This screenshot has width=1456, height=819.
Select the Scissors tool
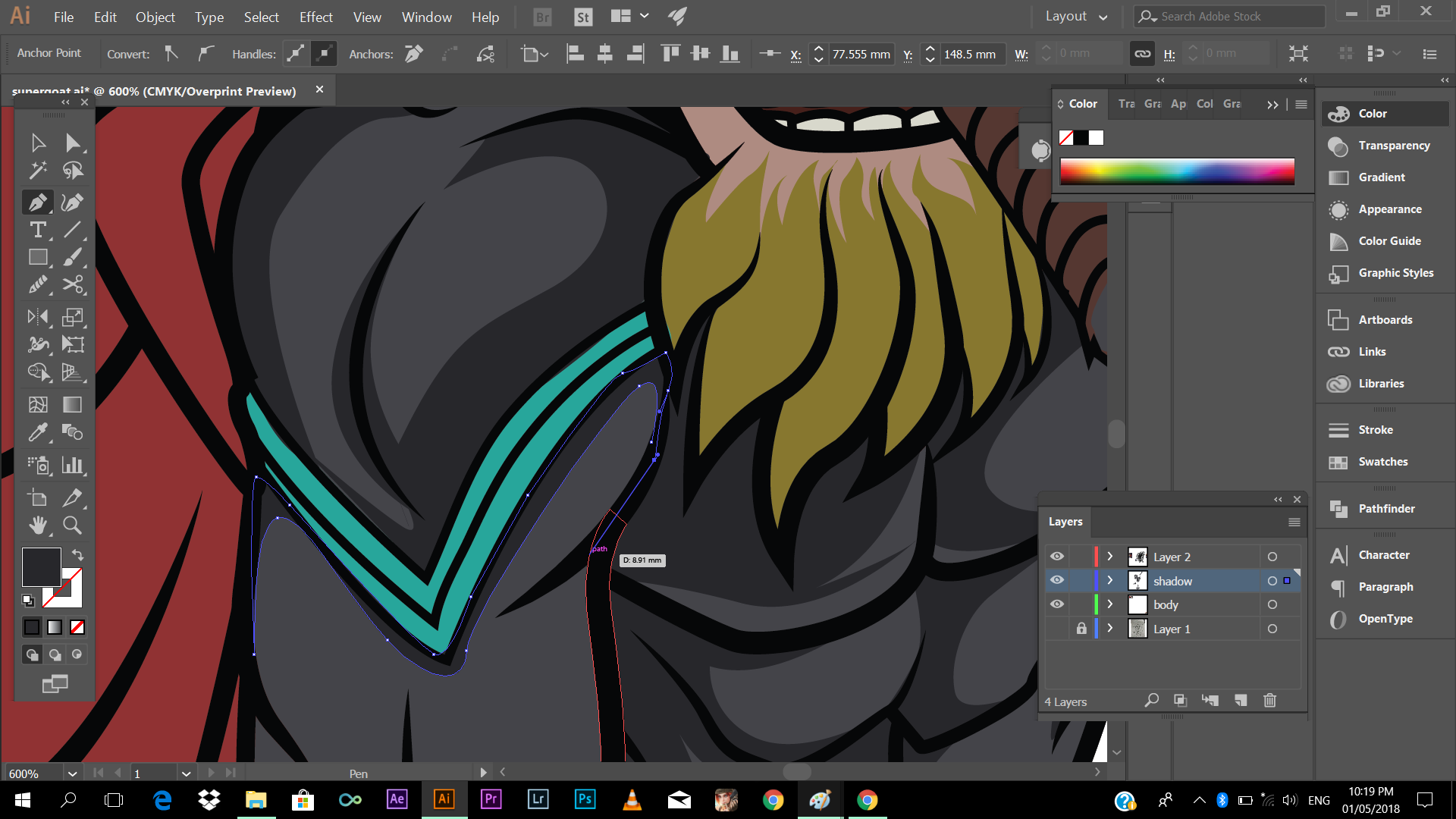(x=73, y=284)
